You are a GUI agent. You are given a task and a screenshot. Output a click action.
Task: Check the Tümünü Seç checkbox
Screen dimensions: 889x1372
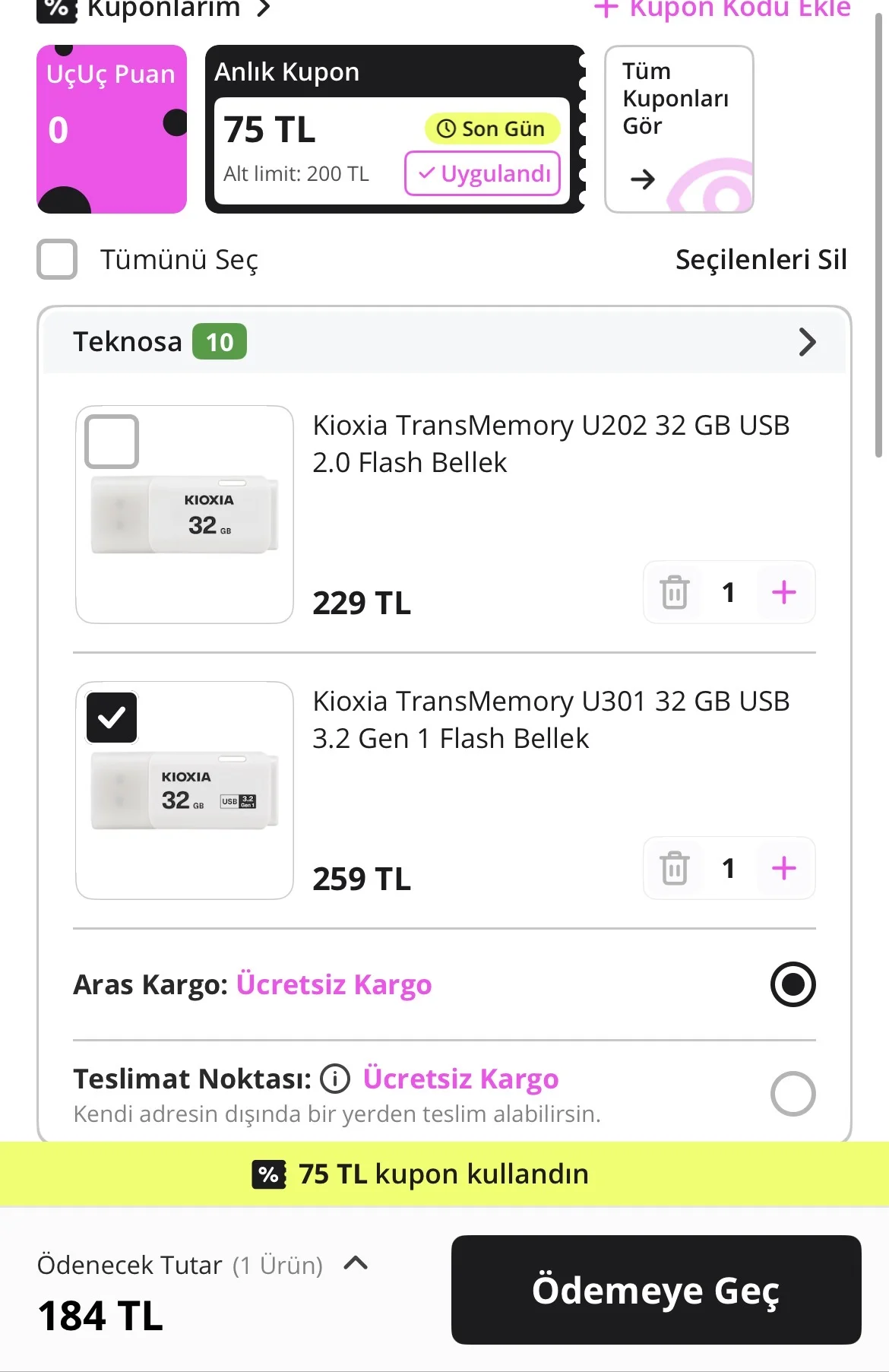[58, 259]
